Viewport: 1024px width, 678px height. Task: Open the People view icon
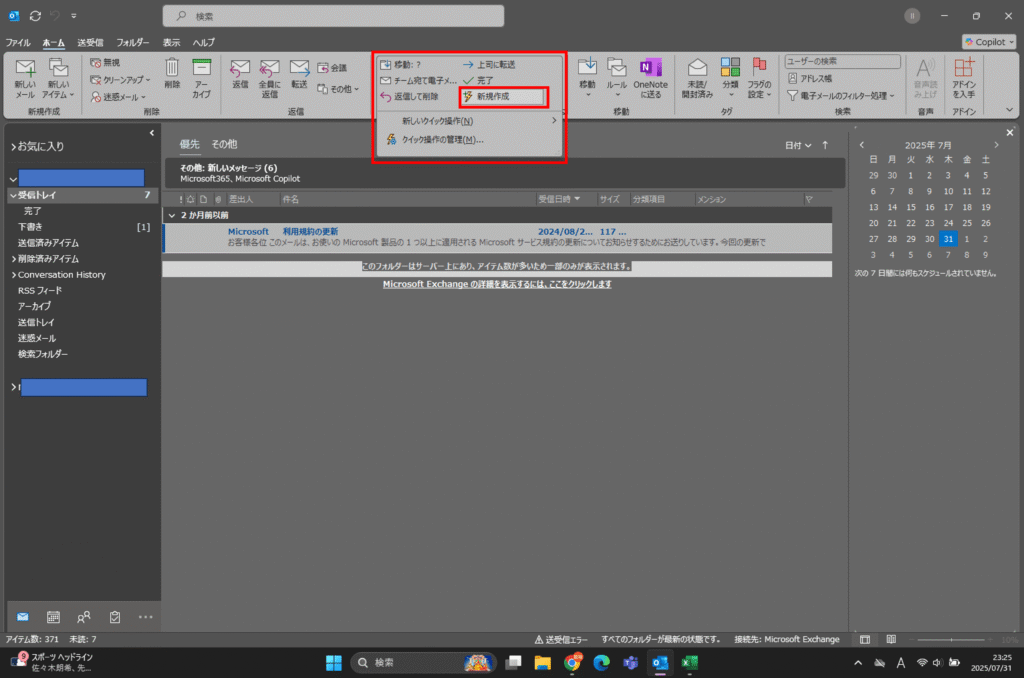[84, 617]
